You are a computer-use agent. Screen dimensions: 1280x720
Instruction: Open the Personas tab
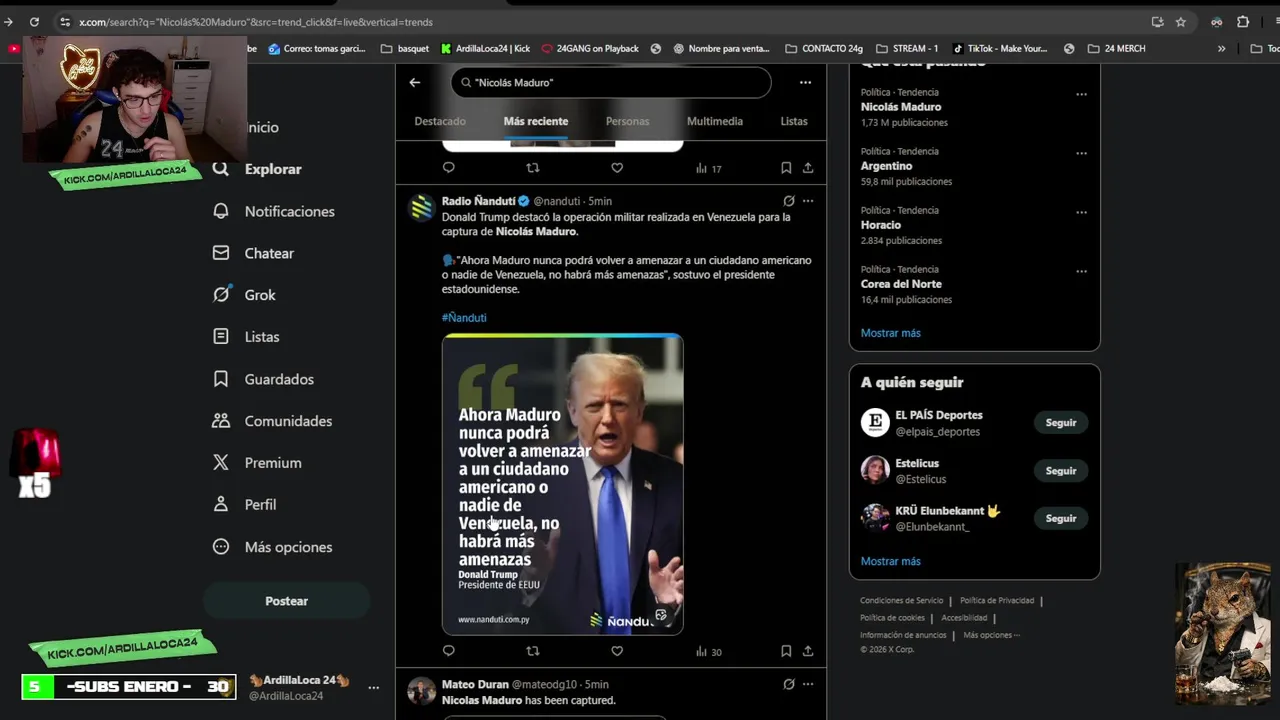tap(627, 121)
